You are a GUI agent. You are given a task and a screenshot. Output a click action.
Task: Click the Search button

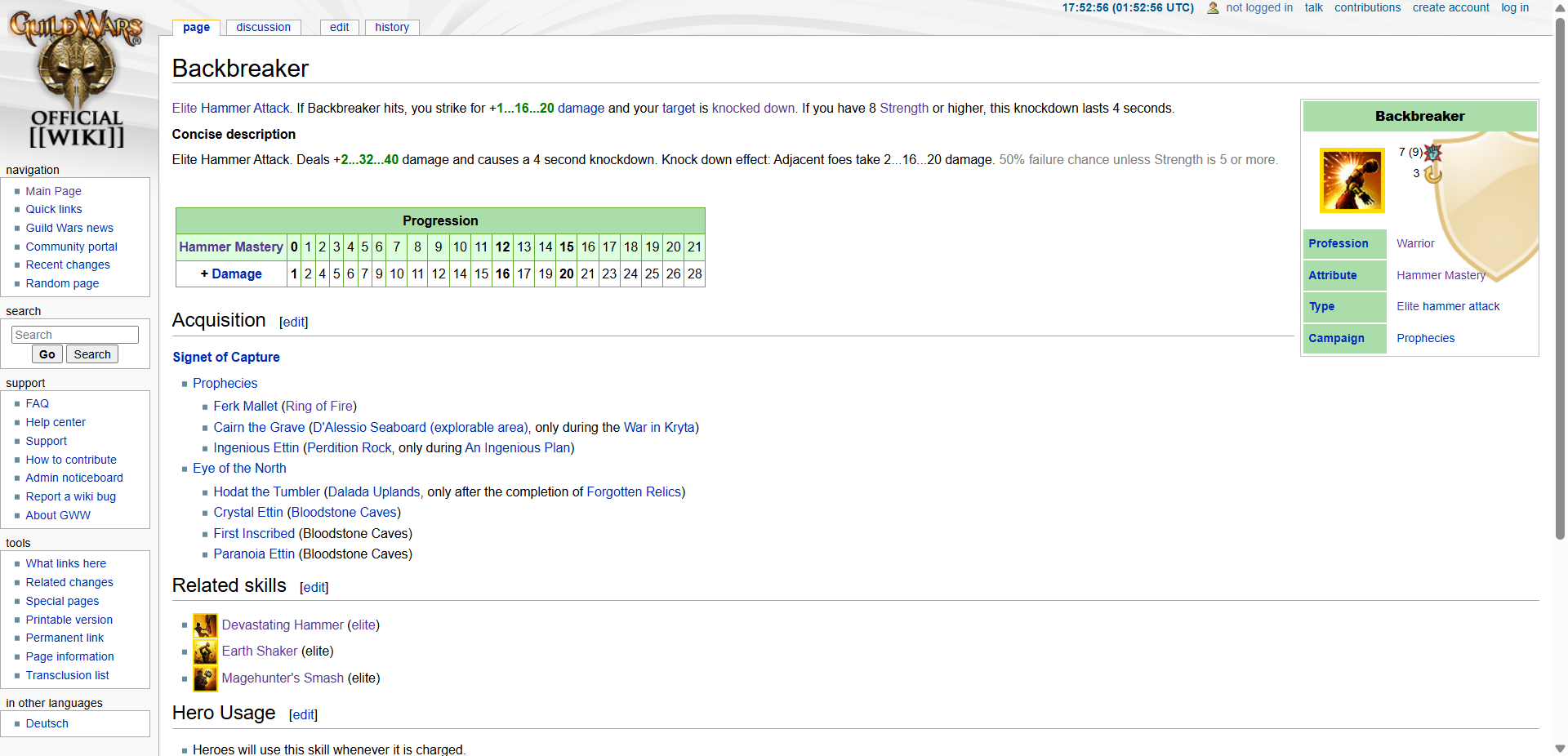click(92, 354)
